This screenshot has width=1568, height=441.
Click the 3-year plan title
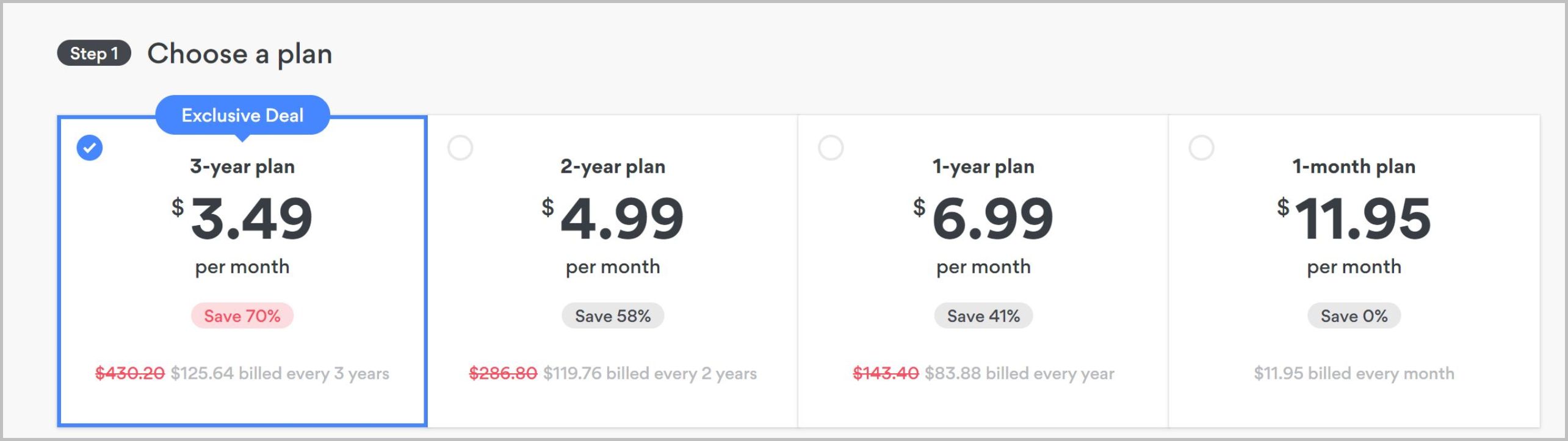[x=242, y=167]
